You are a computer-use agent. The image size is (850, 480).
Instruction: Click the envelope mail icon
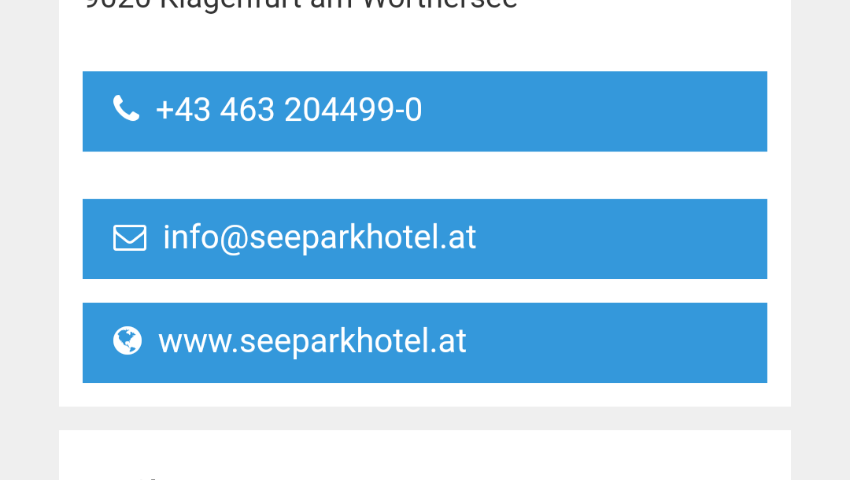tap(130, 238)
